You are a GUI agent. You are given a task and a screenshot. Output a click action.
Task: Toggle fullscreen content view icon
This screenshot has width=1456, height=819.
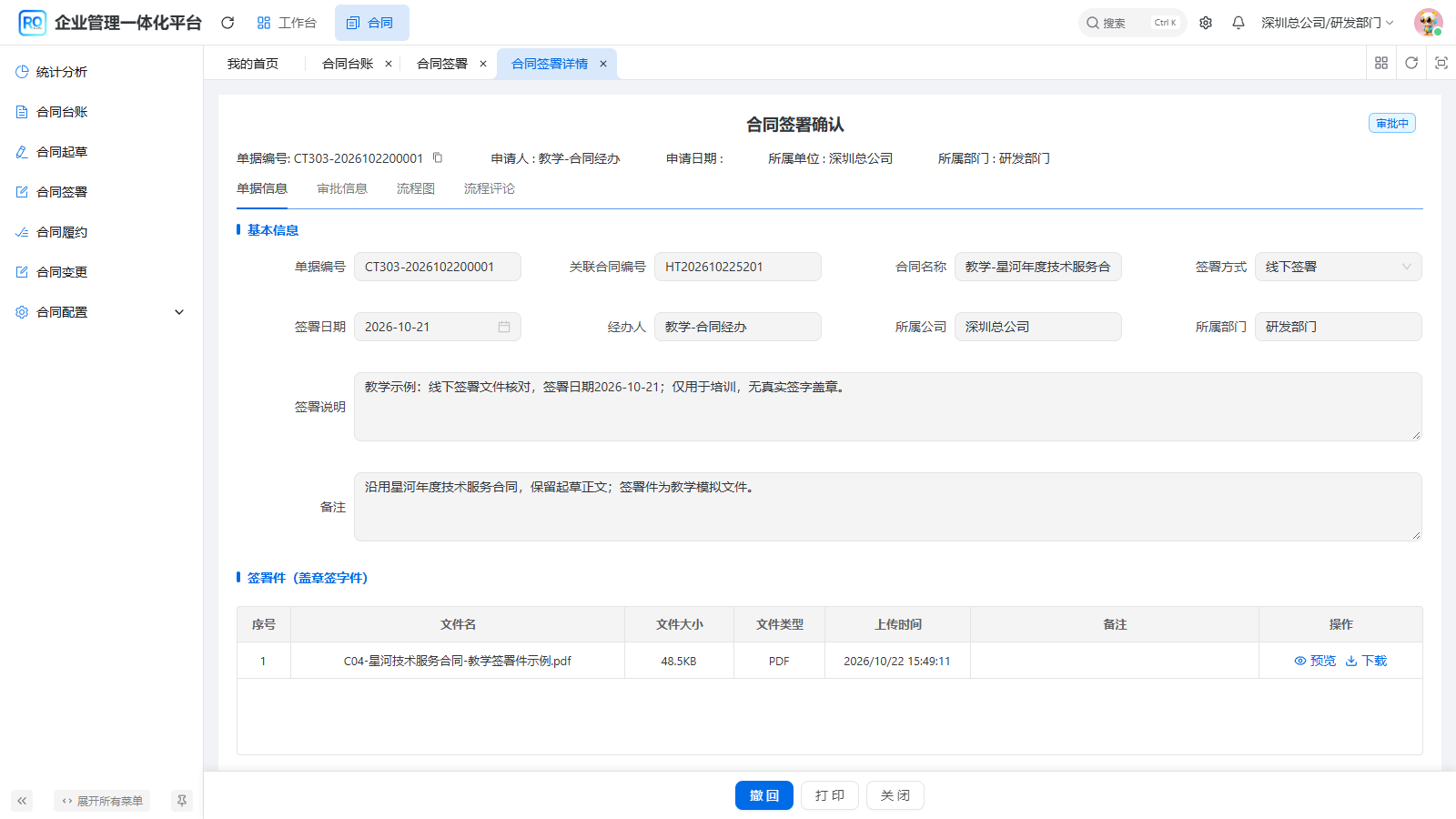point(1441,63)
